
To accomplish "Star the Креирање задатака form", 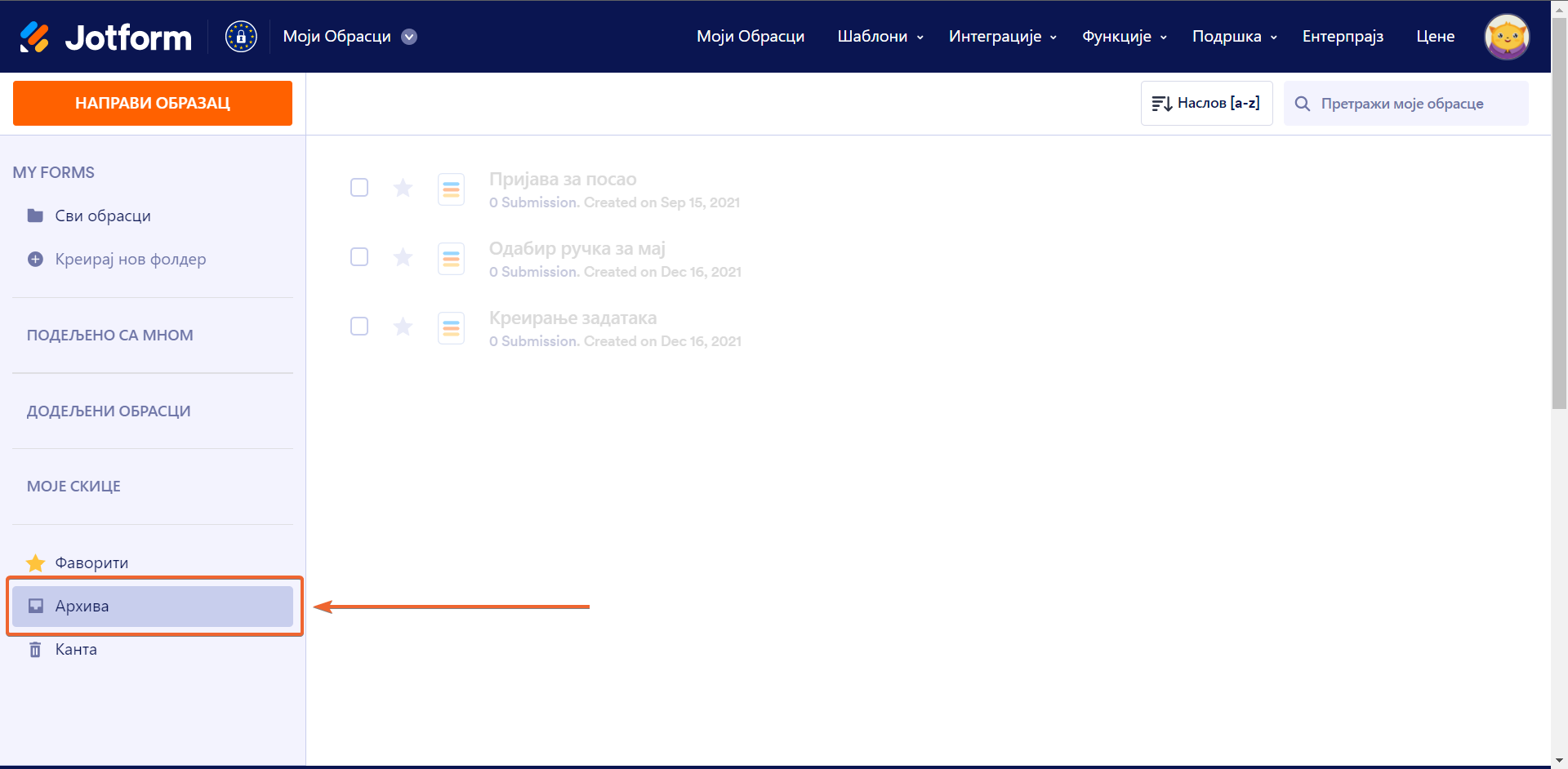I will tap(403, 327).
